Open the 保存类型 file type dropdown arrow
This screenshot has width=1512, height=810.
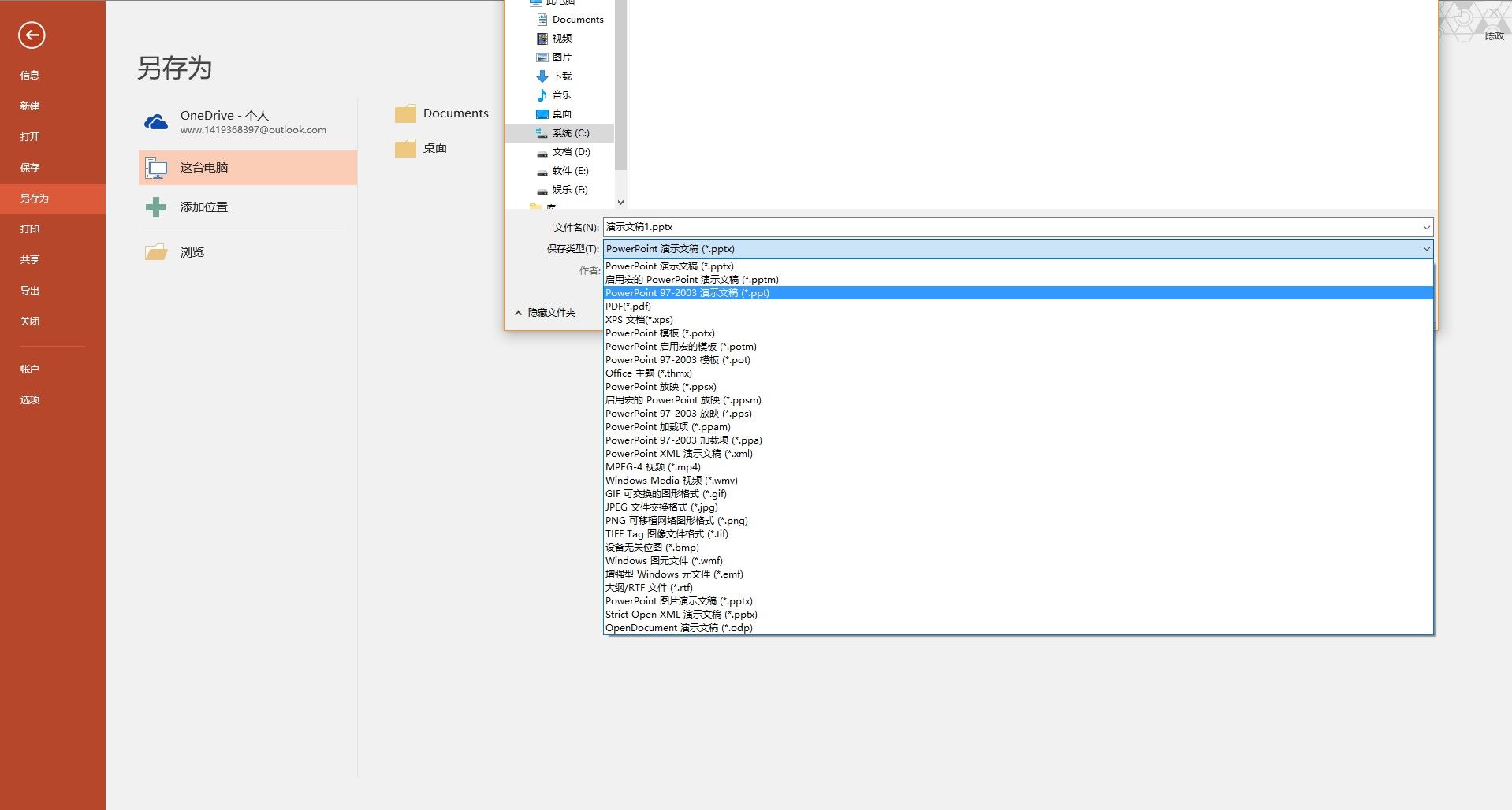coord(1426,249)
